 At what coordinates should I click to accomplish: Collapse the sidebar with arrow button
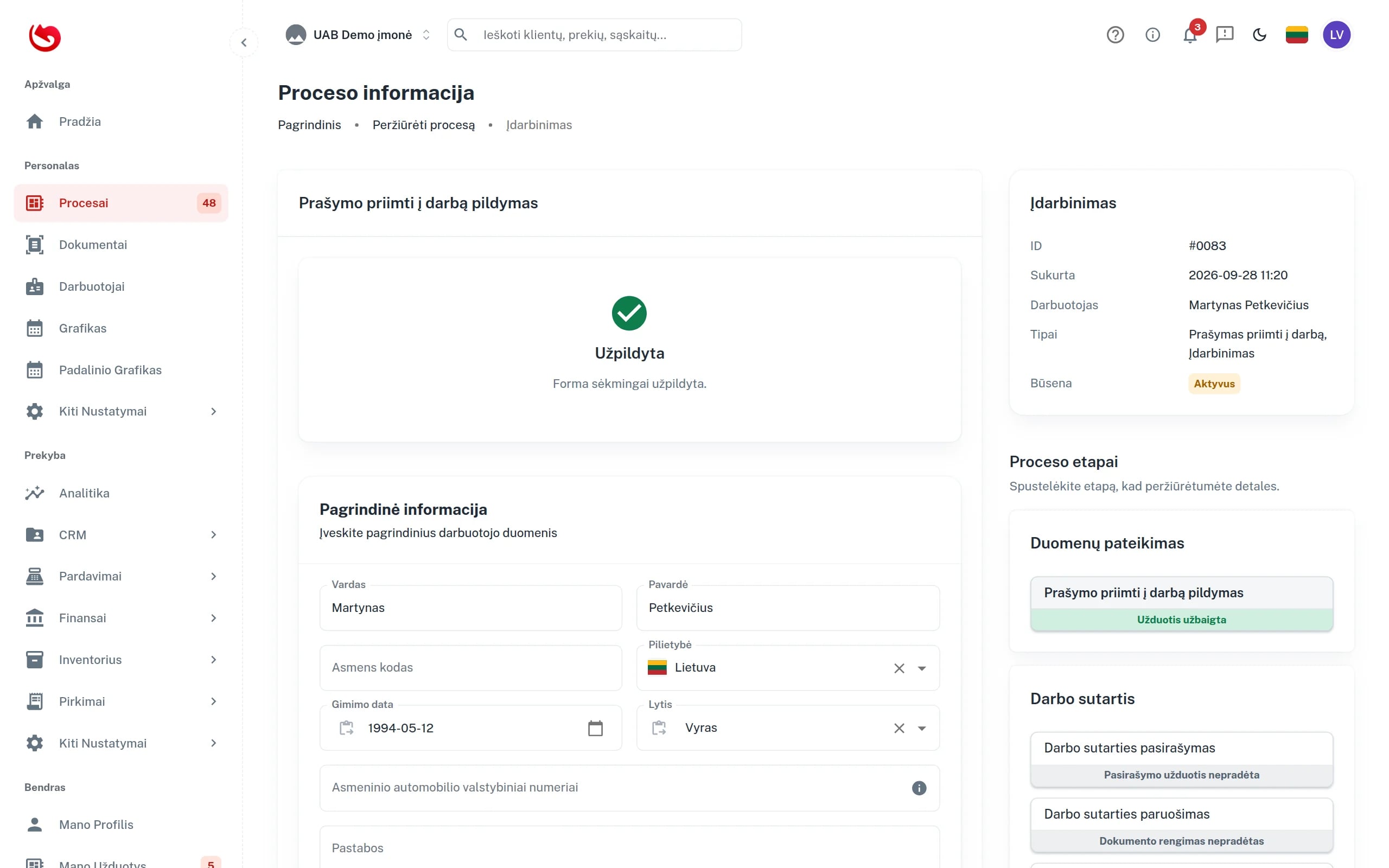click(244, 42)
